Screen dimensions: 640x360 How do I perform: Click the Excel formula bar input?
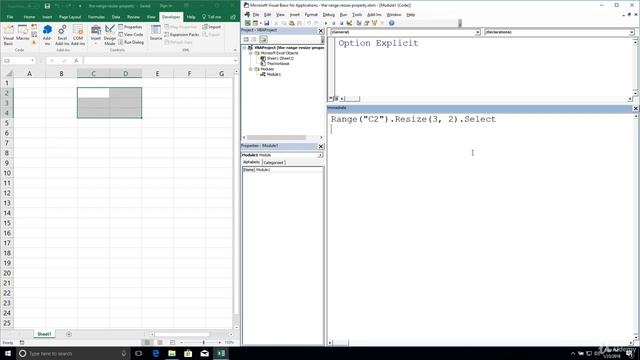pyautogui.click(x=158, y=60)
